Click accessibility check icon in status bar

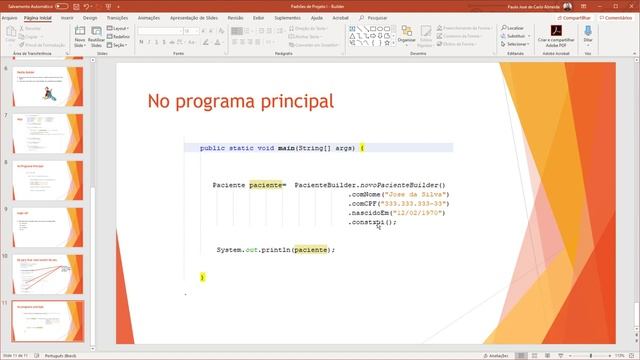(x=37, y=356)
